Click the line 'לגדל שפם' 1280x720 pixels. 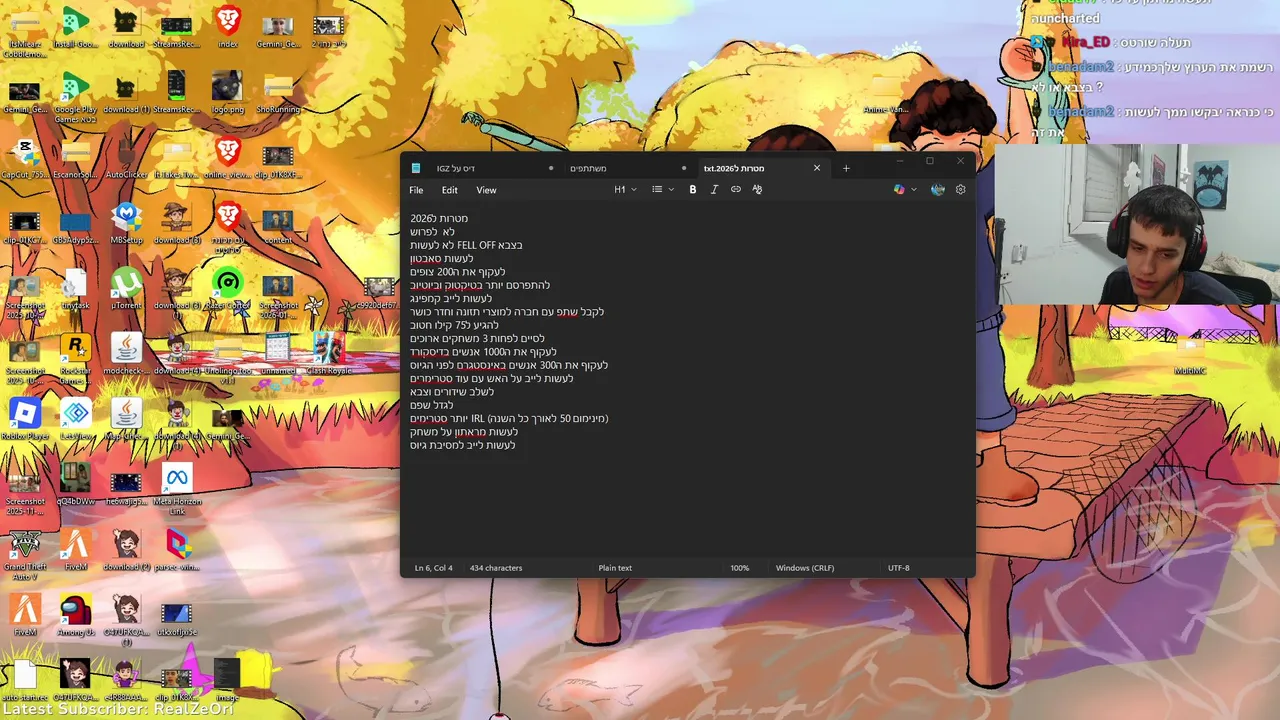(432, 405)
